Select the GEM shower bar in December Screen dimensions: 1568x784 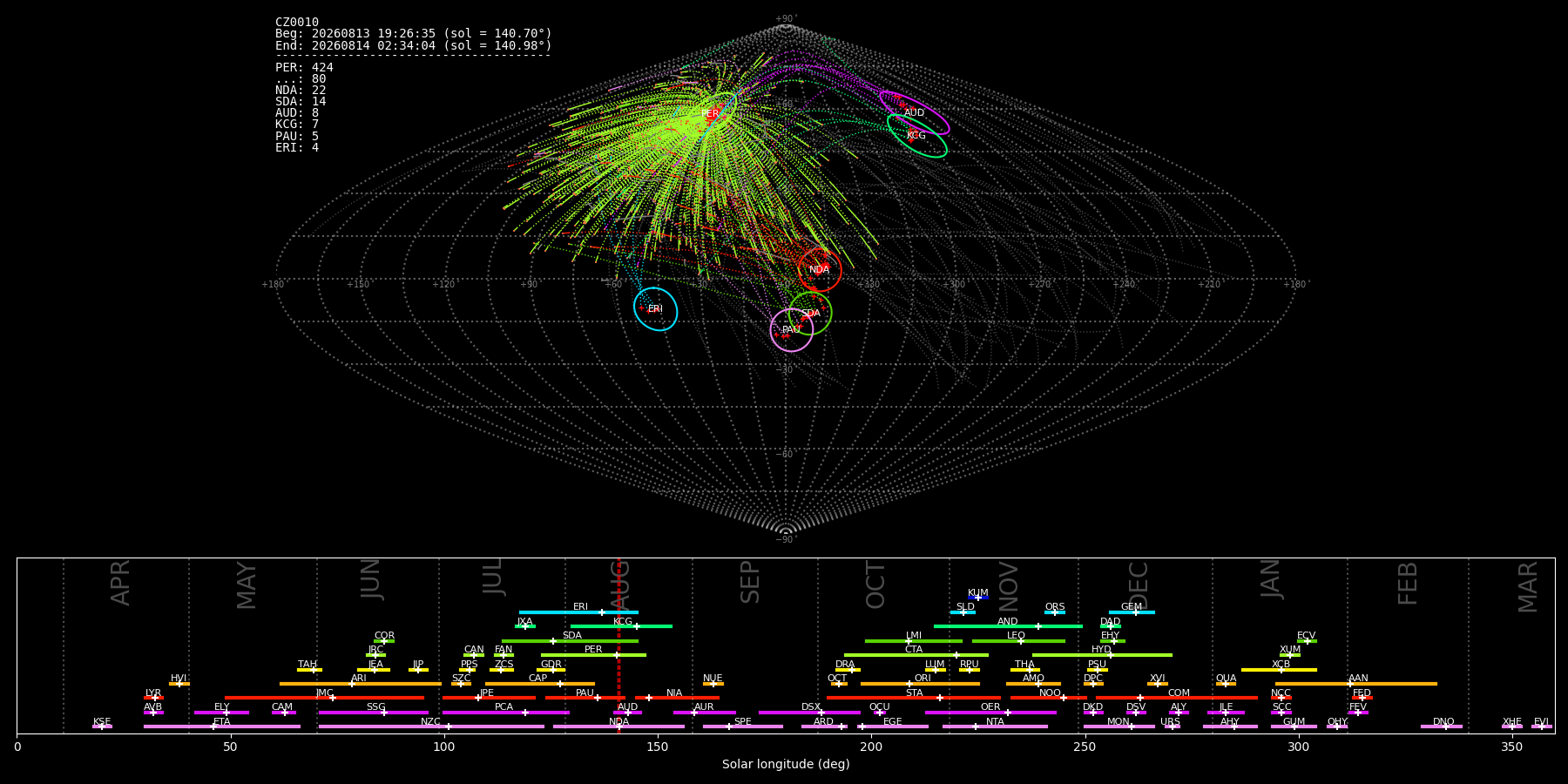tap(1132, 612)
